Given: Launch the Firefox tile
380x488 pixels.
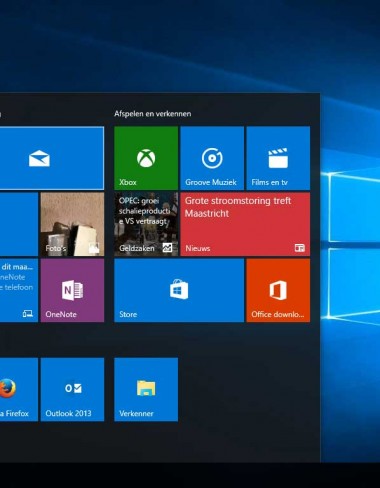Looking at the screenshot, I should 19,389.
